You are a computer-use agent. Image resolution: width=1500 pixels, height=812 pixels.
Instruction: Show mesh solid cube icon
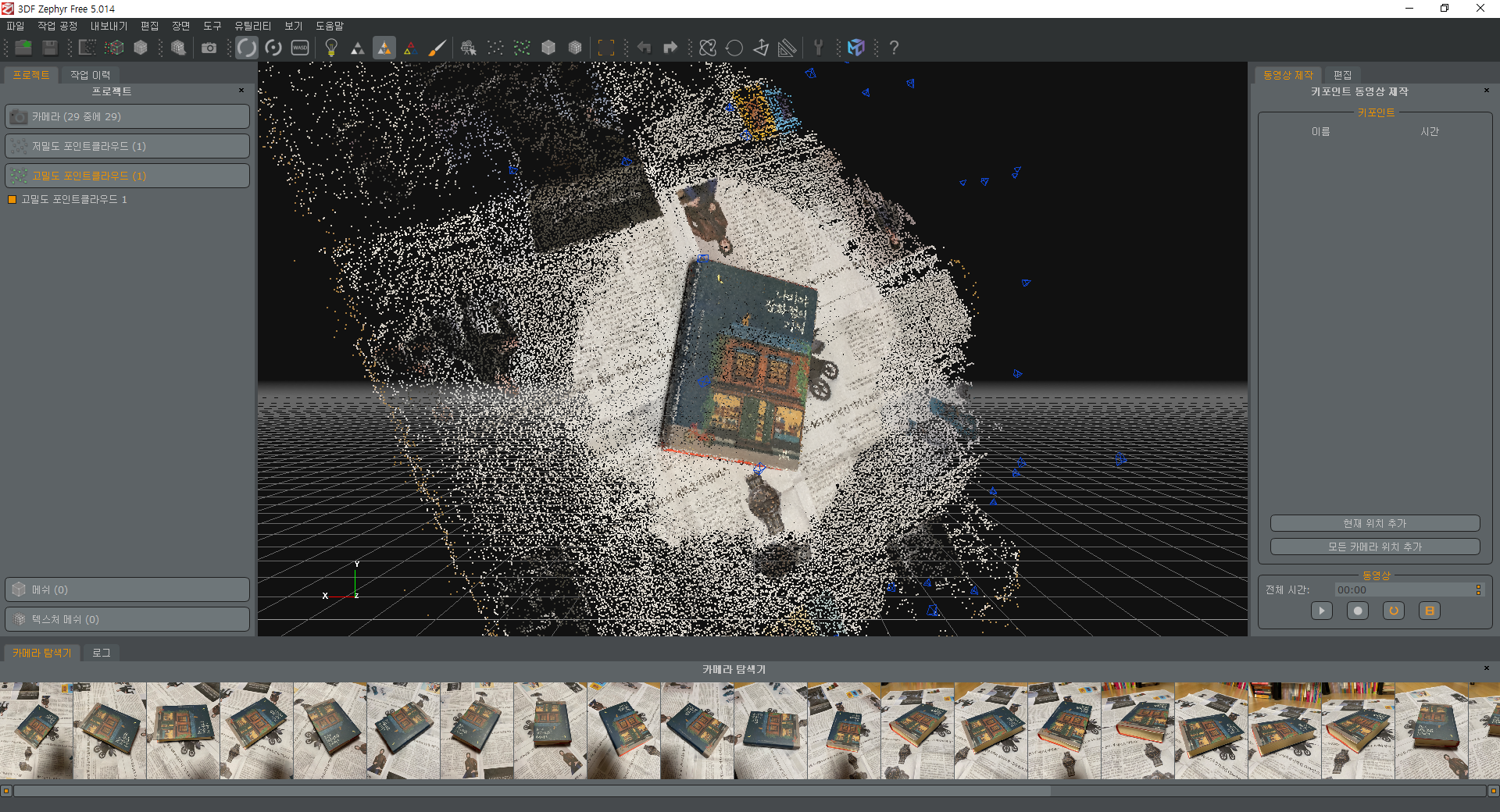(548, 48)
